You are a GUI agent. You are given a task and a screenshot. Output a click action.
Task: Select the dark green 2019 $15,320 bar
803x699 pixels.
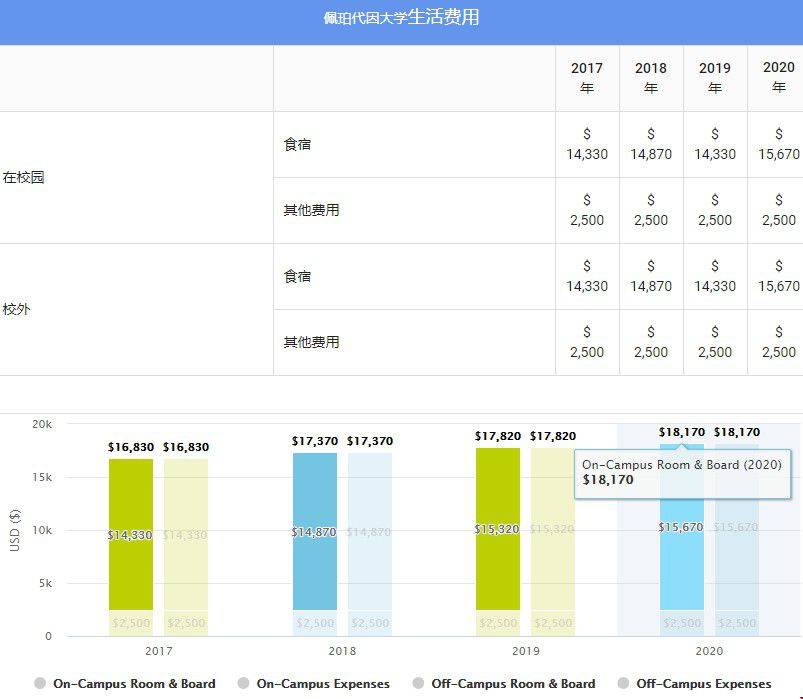click(498, 529)
